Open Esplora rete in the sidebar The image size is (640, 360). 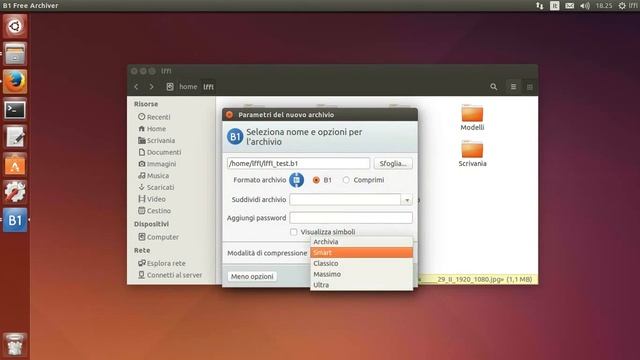click(x=162, y=263)
